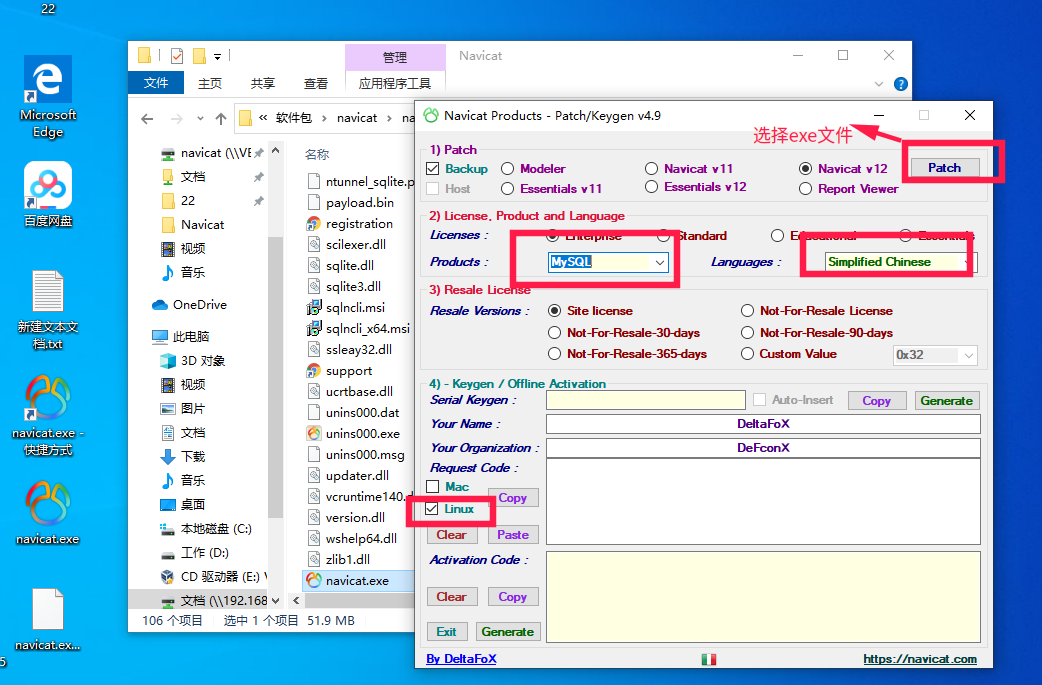
Task: Open the 文件 menu in Explorer
Action: point(156,83)
